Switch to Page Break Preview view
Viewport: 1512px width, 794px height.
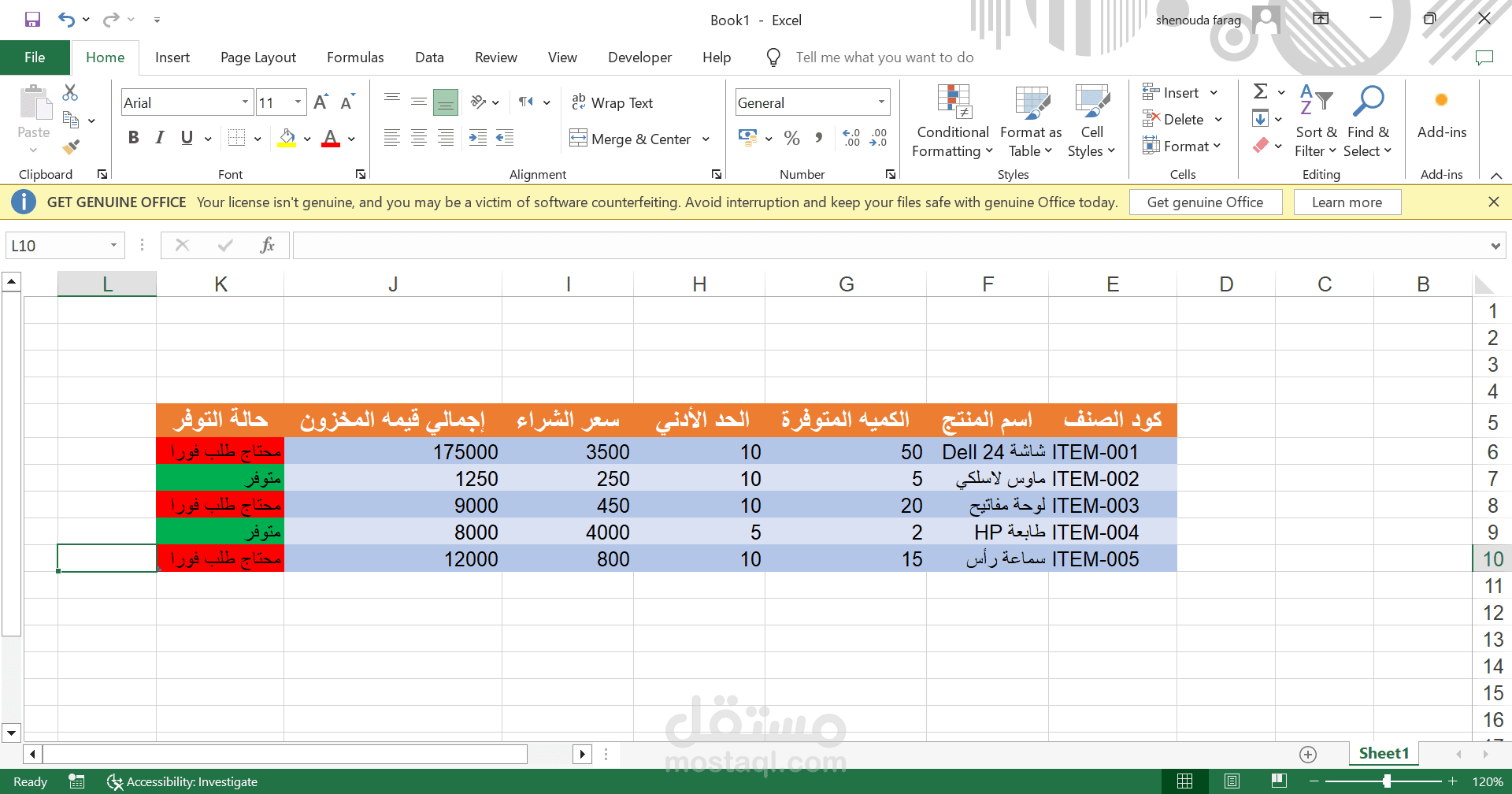(1279, 781)
